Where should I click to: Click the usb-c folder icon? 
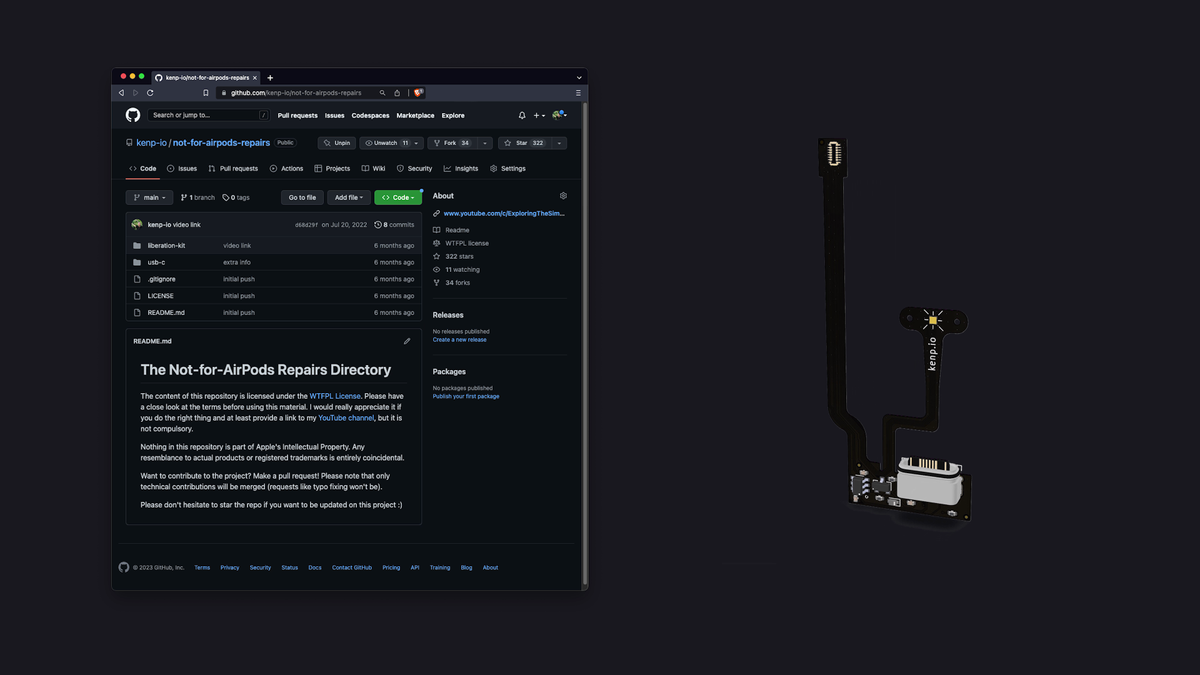(137, 262)
